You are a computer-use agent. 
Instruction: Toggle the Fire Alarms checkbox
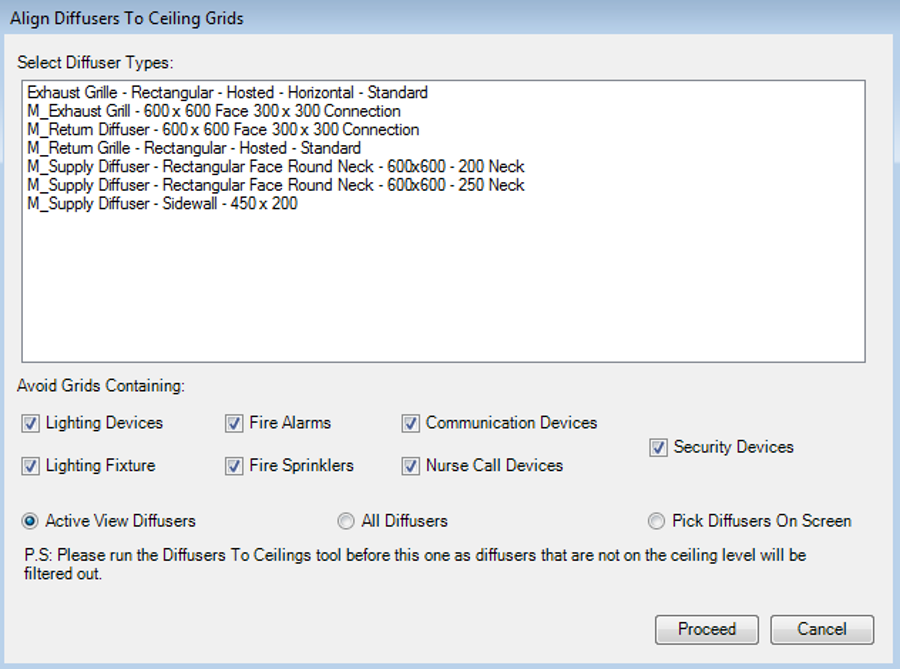click(x=234, y=424)
